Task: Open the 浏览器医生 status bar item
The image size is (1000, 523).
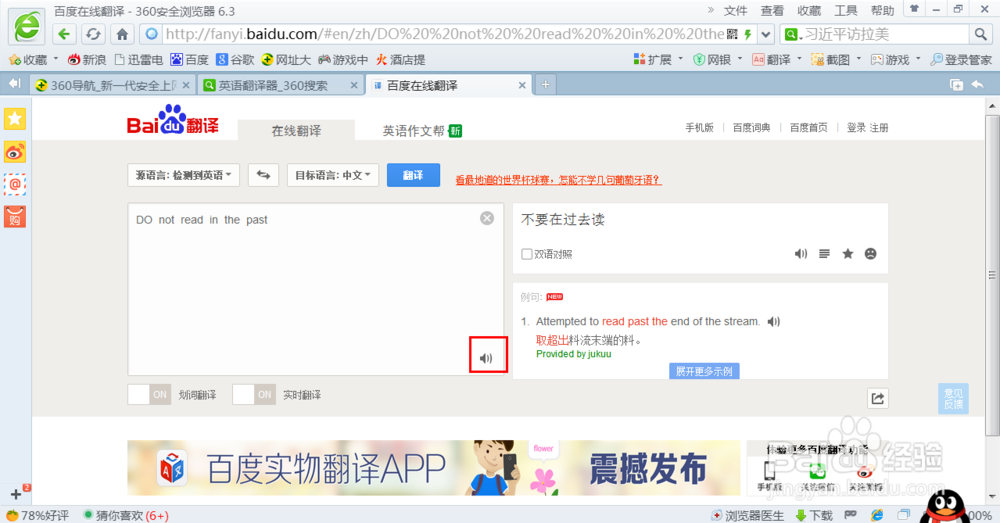Action: pyautogui.click(x=748, y=515)
